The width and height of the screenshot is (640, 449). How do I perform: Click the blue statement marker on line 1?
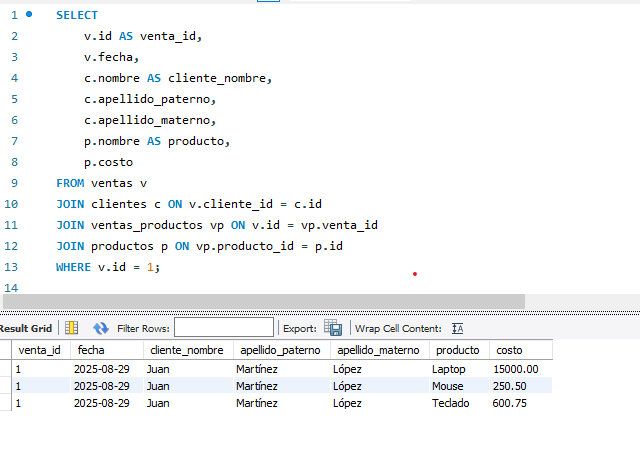(29, 14)
